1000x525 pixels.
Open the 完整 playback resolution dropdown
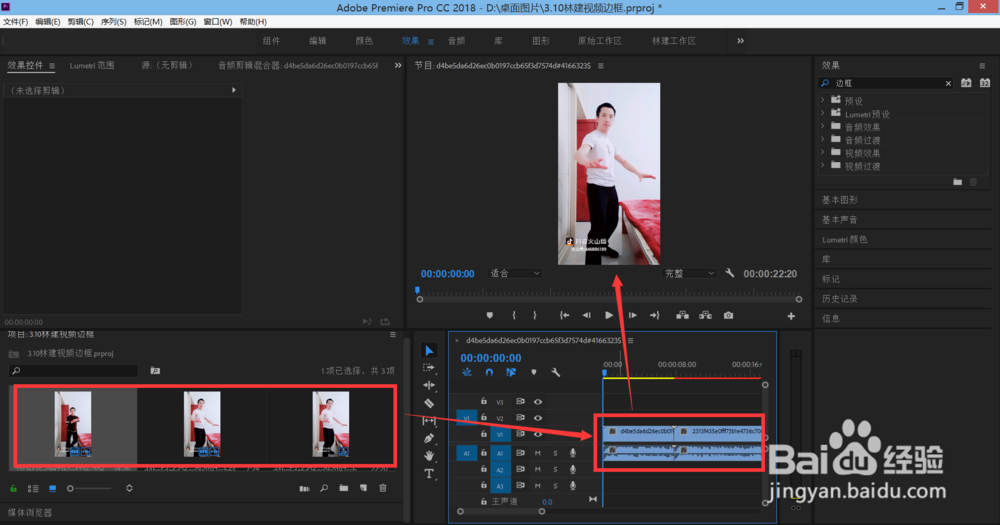689,273
